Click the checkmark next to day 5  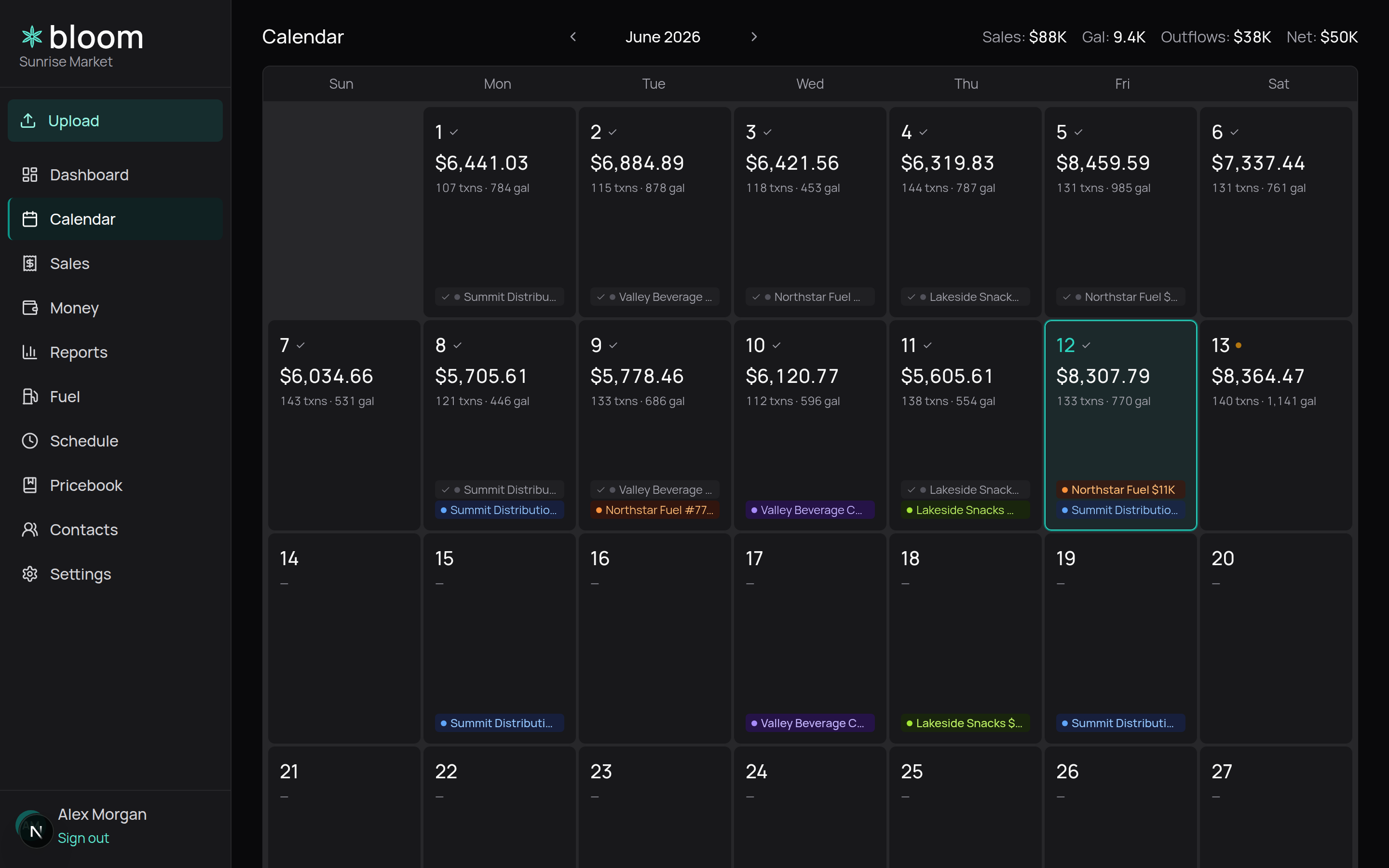coord(1078,132)
